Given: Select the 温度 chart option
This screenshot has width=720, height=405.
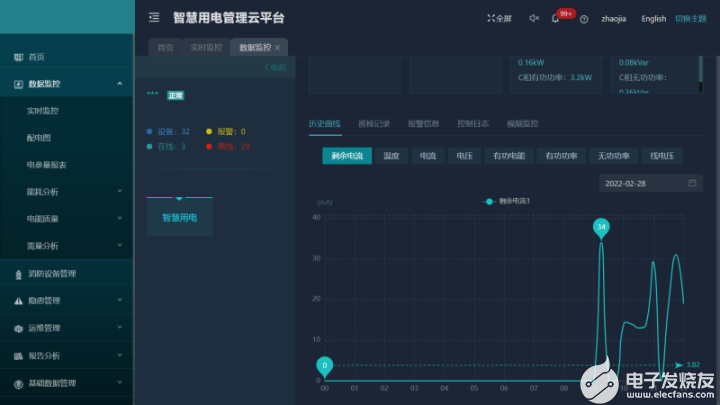Looking at the screenshot, I should click(391, 156).
